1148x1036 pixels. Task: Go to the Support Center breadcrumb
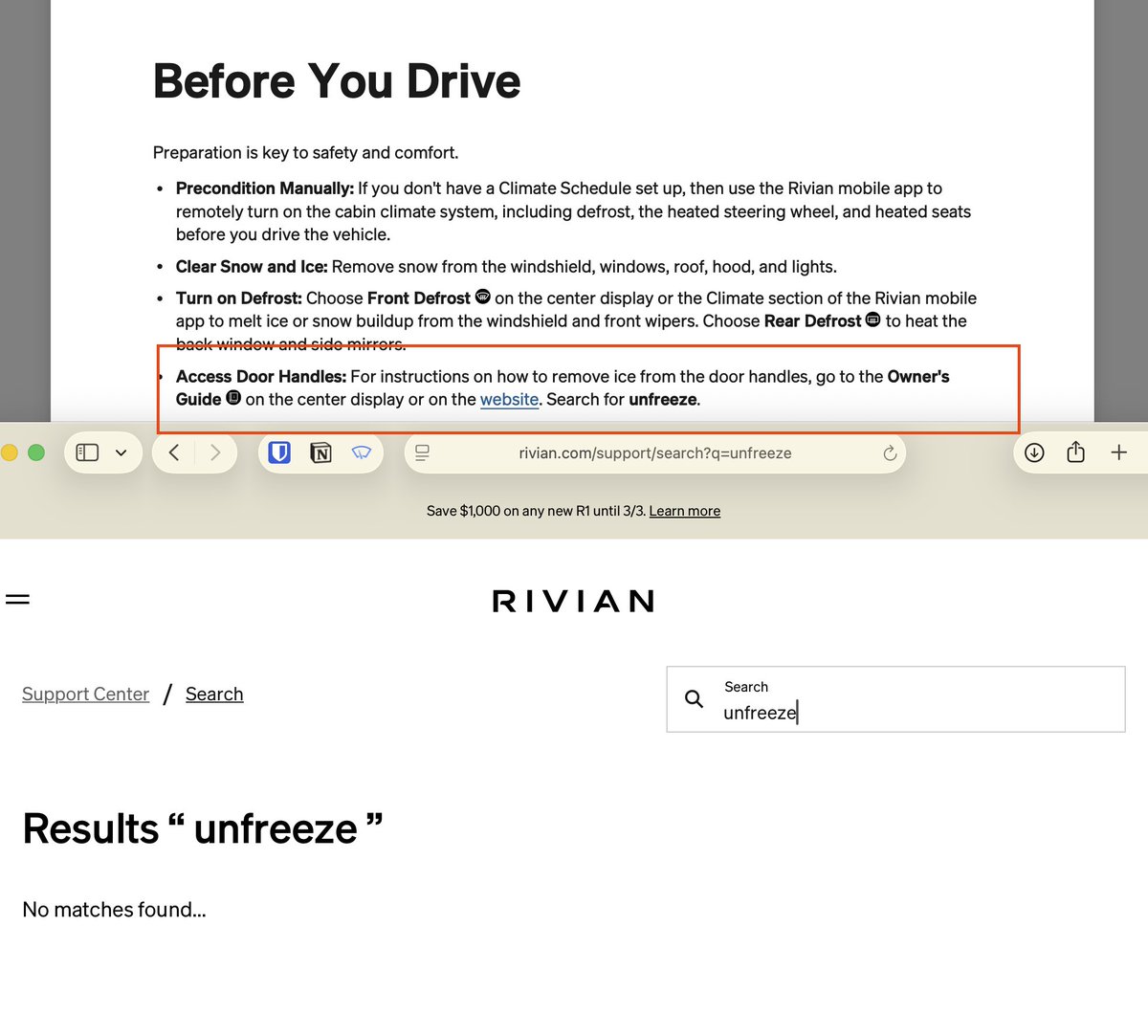85,694
